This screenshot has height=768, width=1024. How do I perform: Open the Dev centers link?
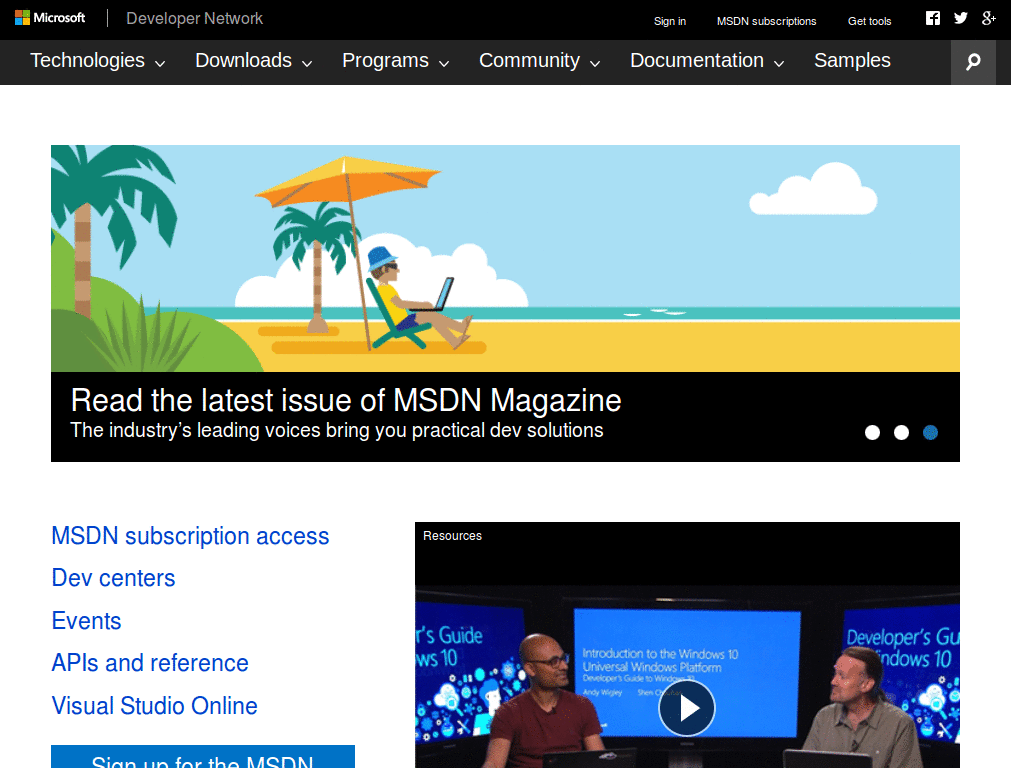113,578
